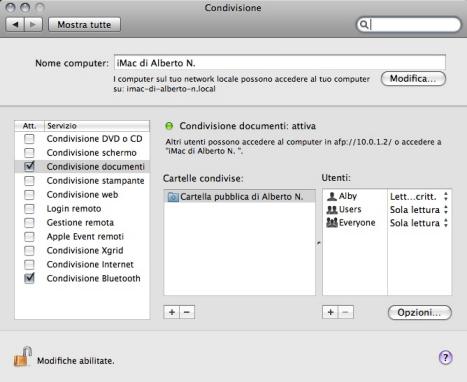Enable Login remoto checkbox
The width and height of the screenshot is (467, 382).
point(29,209)
